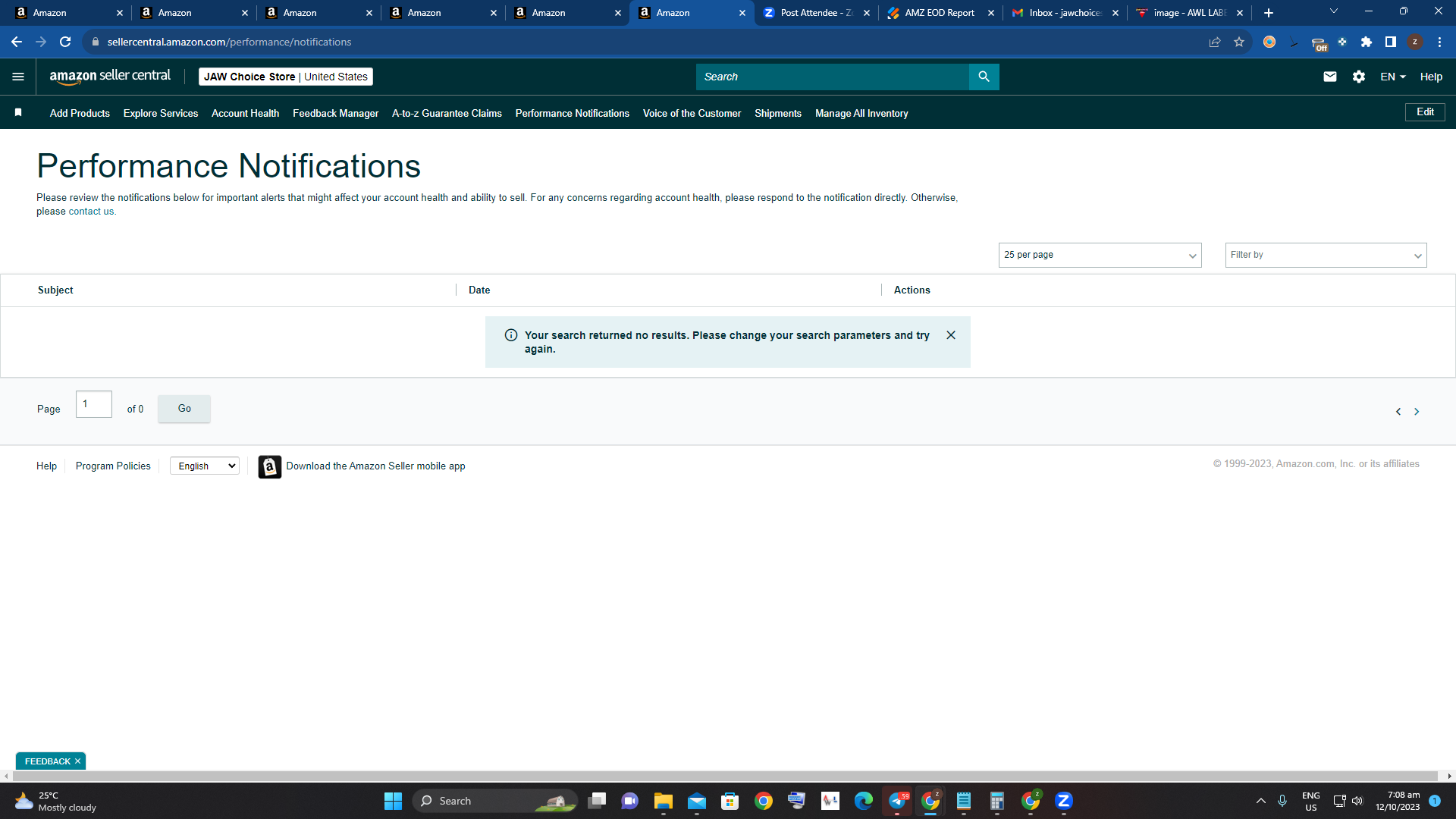Open the Help link in header

click(1431, 77)
